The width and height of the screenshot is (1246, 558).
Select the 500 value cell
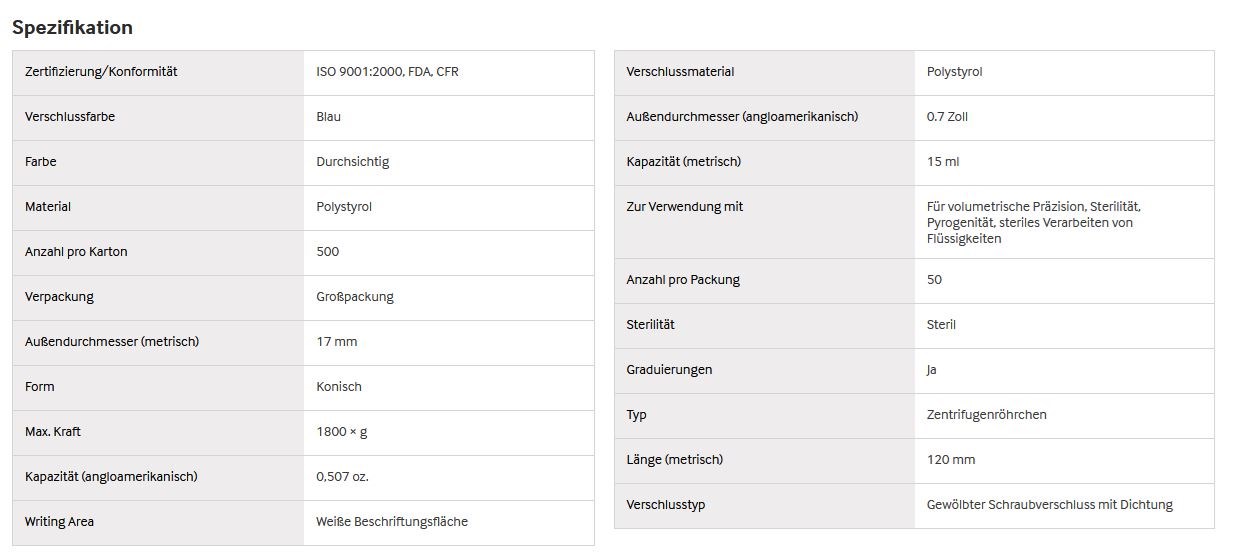tap(449, 253)
